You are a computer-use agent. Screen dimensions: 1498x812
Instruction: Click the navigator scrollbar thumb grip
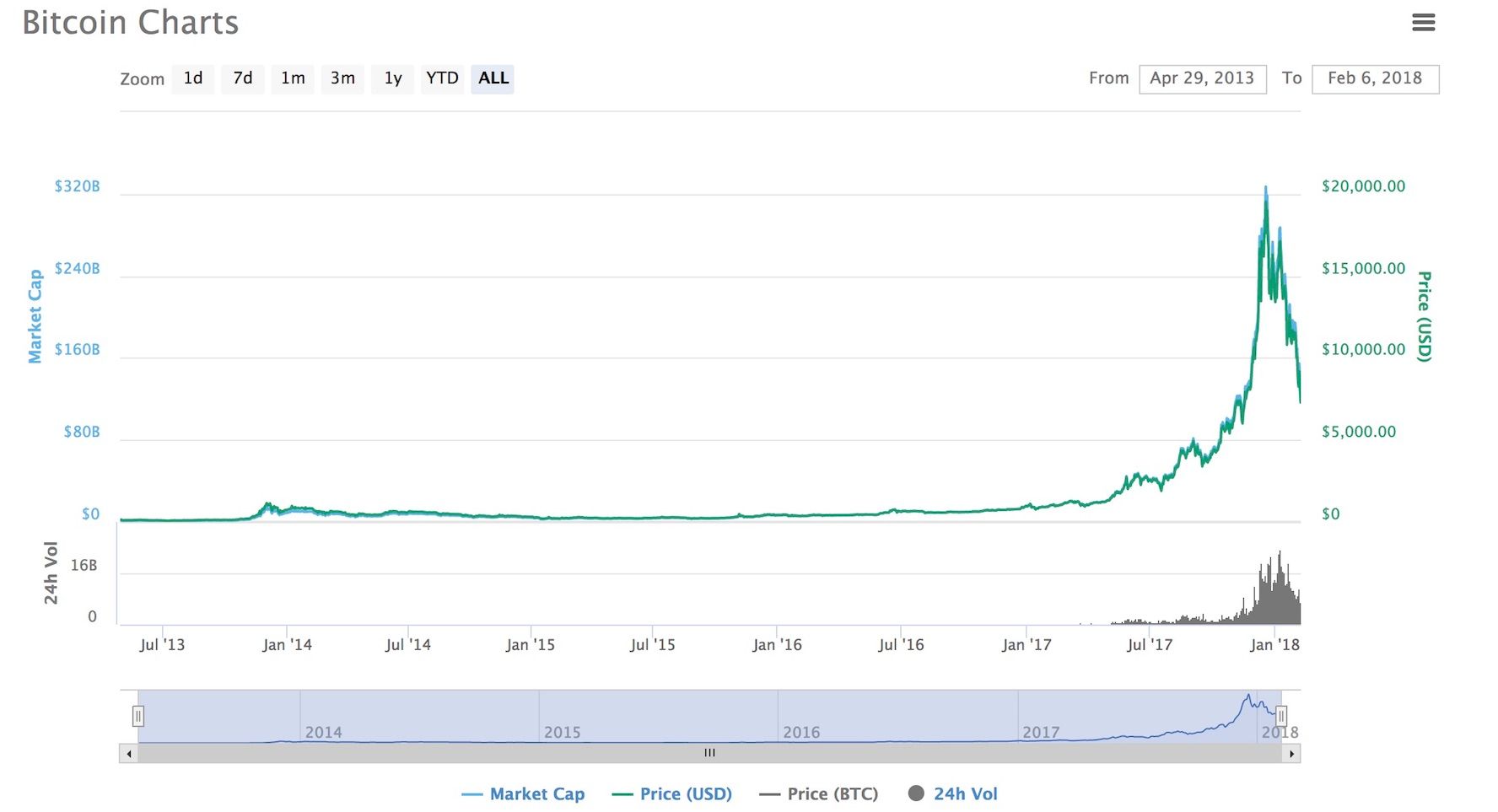coord(709,753)
